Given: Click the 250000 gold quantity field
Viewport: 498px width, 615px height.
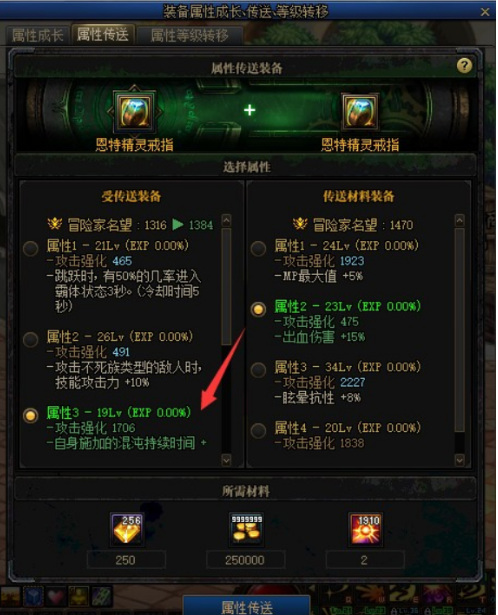Looking at the screenshot, I should [x=245, y=560].
